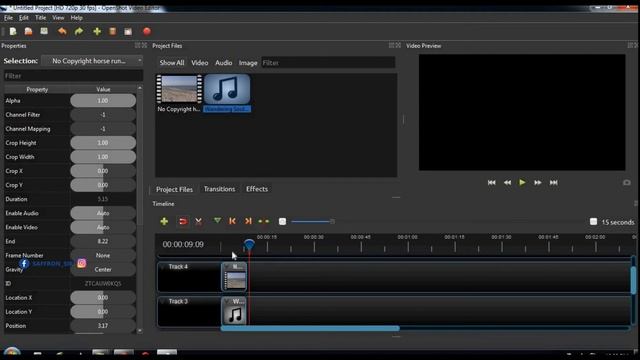Viewport: 640px width, 360px height.
Task: Close the Properties panel
Action: [144, 45]
